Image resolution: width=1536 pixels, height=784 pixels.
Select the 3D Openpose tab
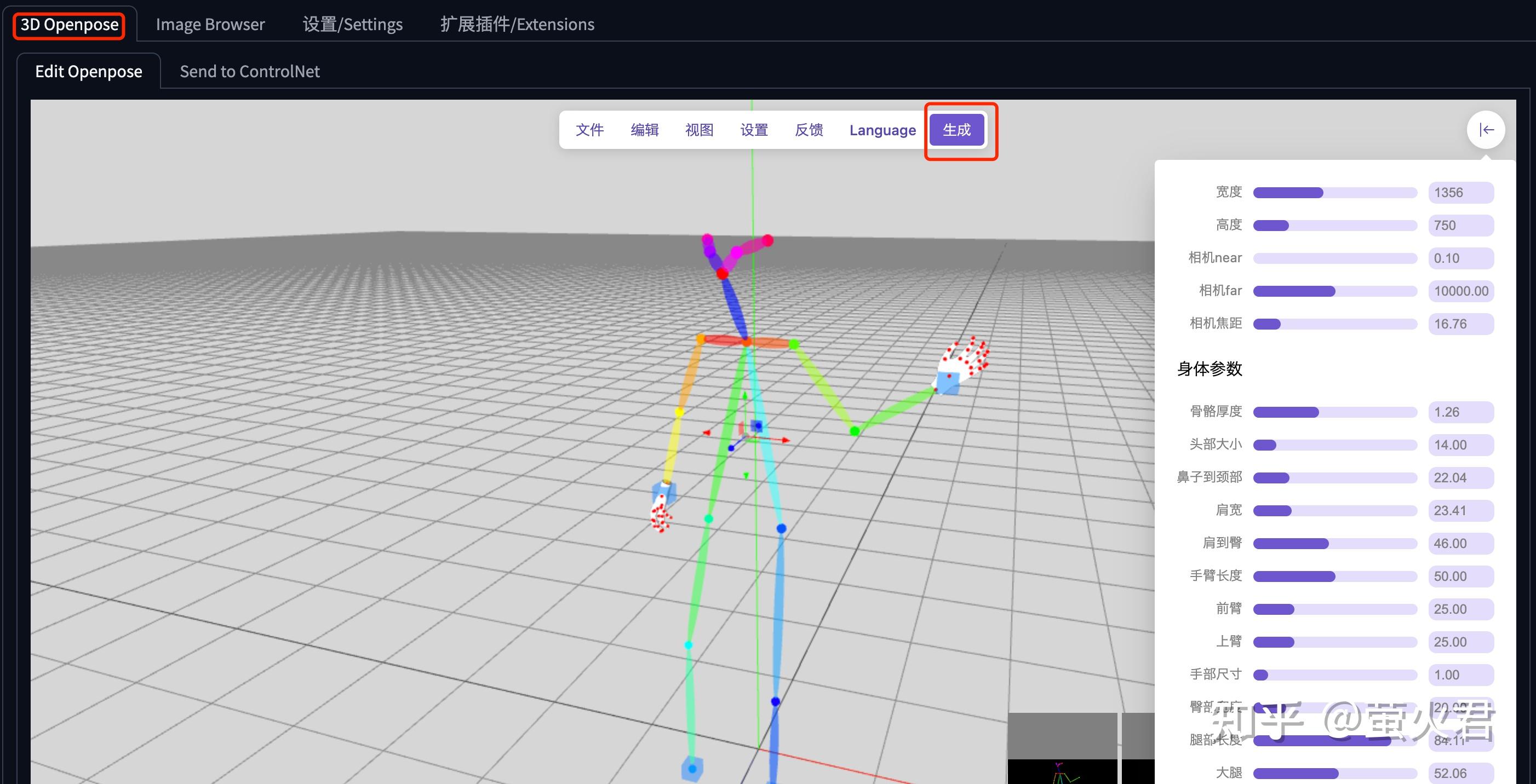(68, 25)
